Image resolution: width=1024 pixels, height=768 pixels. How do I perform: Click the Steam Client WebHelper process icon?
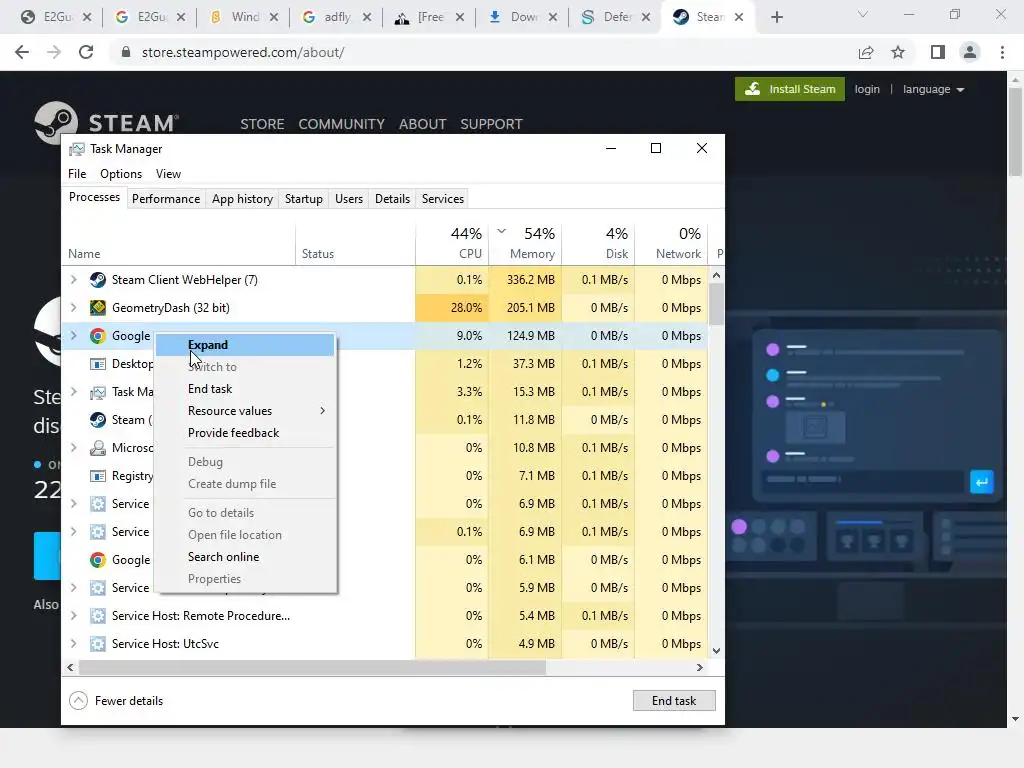[98, 280]
